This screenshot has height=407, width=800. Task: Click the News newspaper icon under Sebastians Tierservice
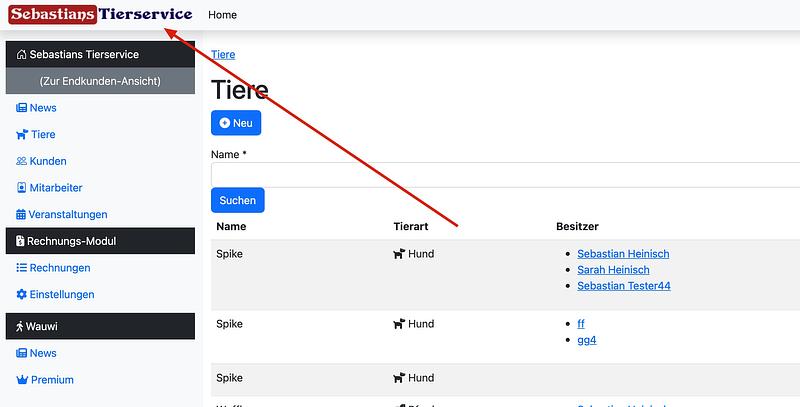click(x=21, y=108)
